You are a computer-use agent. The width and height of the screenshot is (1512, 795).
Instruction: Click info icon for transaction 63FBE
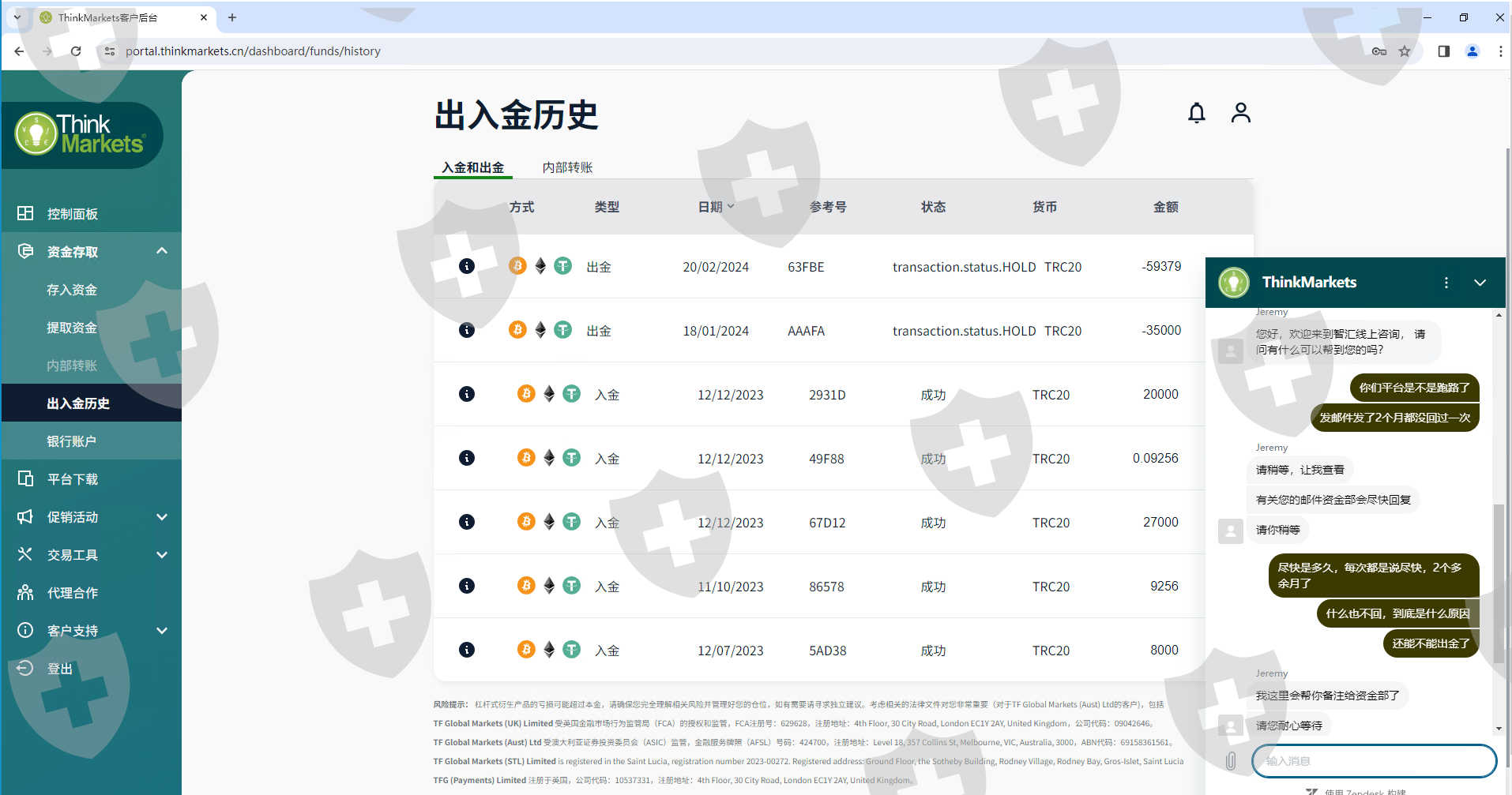click(x=467, y=266)
